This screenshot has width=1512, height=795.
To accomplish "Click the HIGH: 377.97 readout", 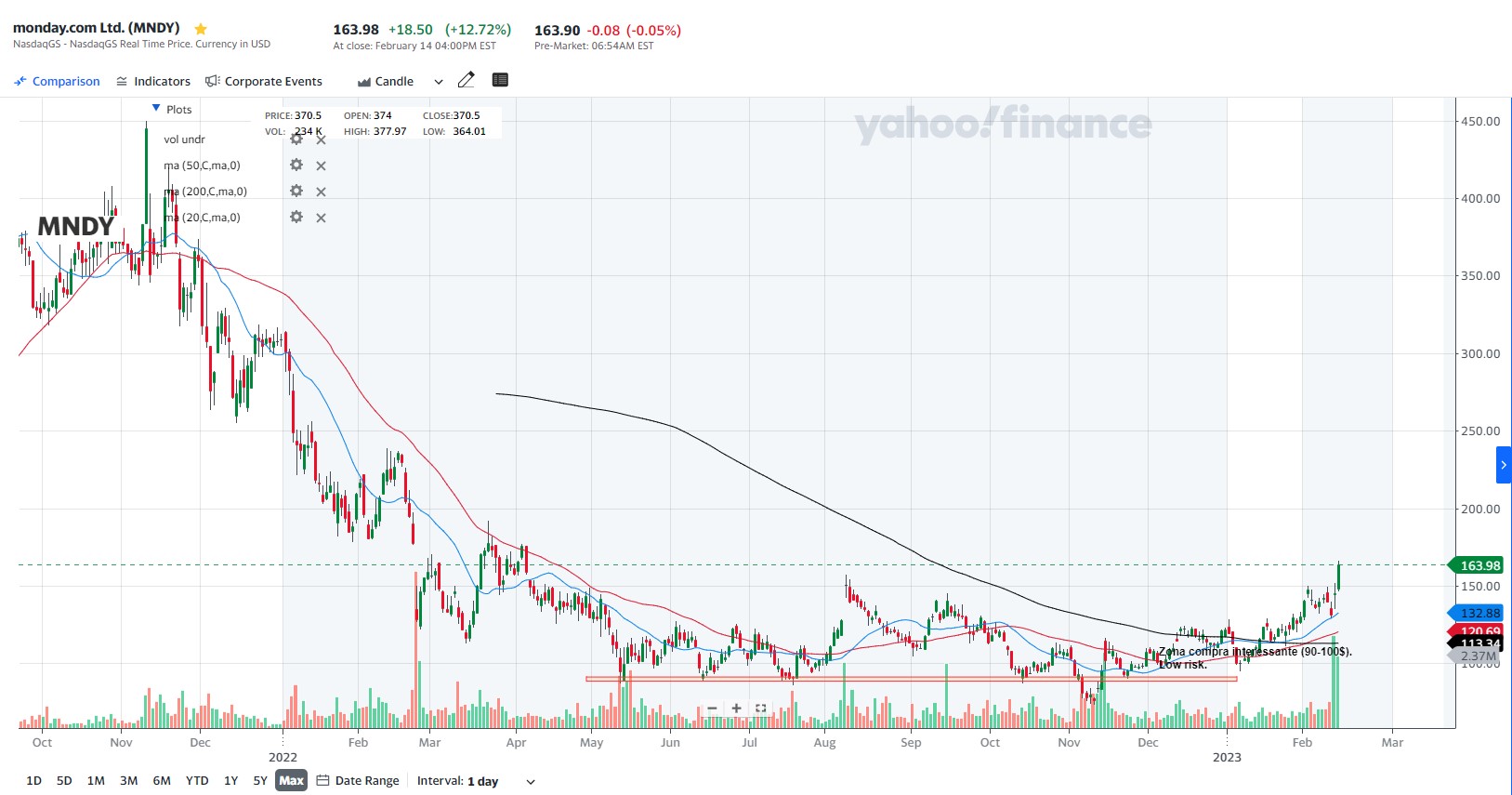I will 375,131.
